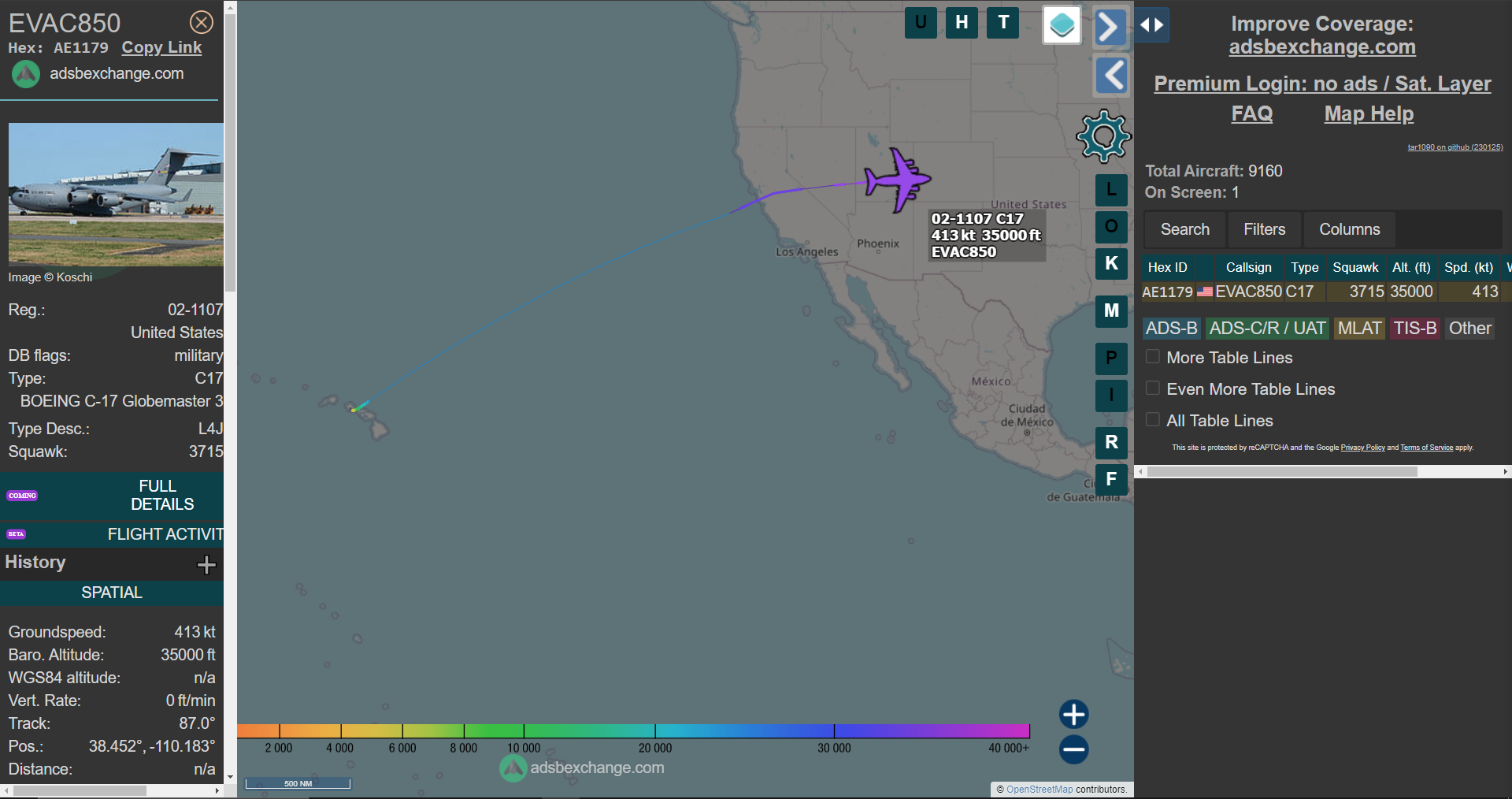Viewport: 1512px width, 799px height.
Task: Click the R map button
Action: click(x=1111, y=443)
